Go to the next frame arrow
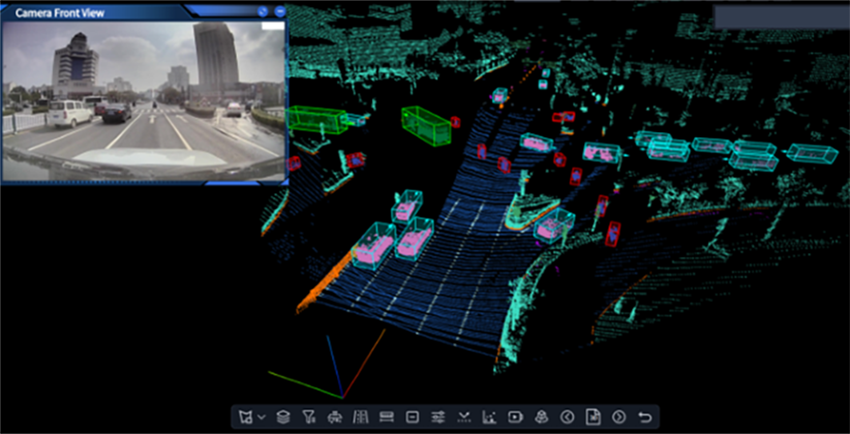850x434 pixels. coord(619,417)
